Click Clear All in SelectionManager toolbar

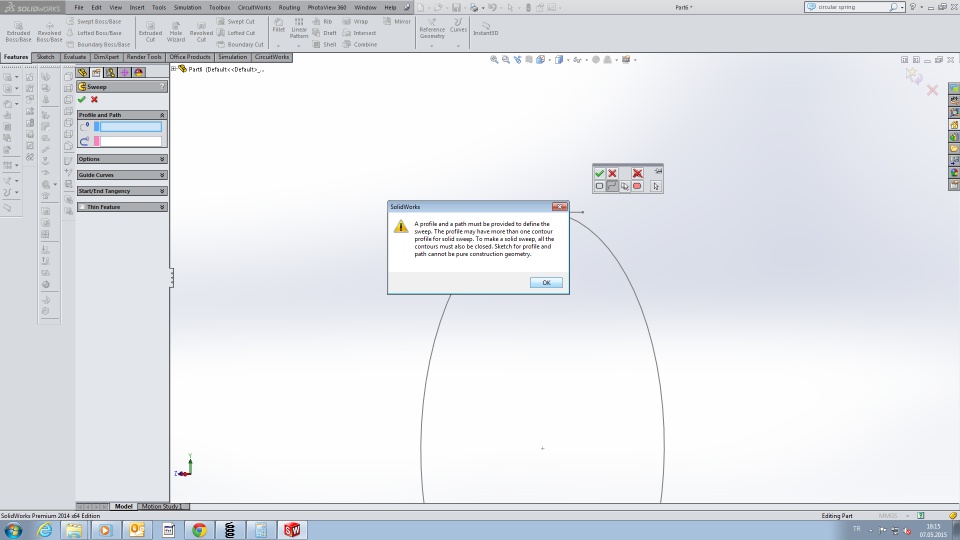637,173
